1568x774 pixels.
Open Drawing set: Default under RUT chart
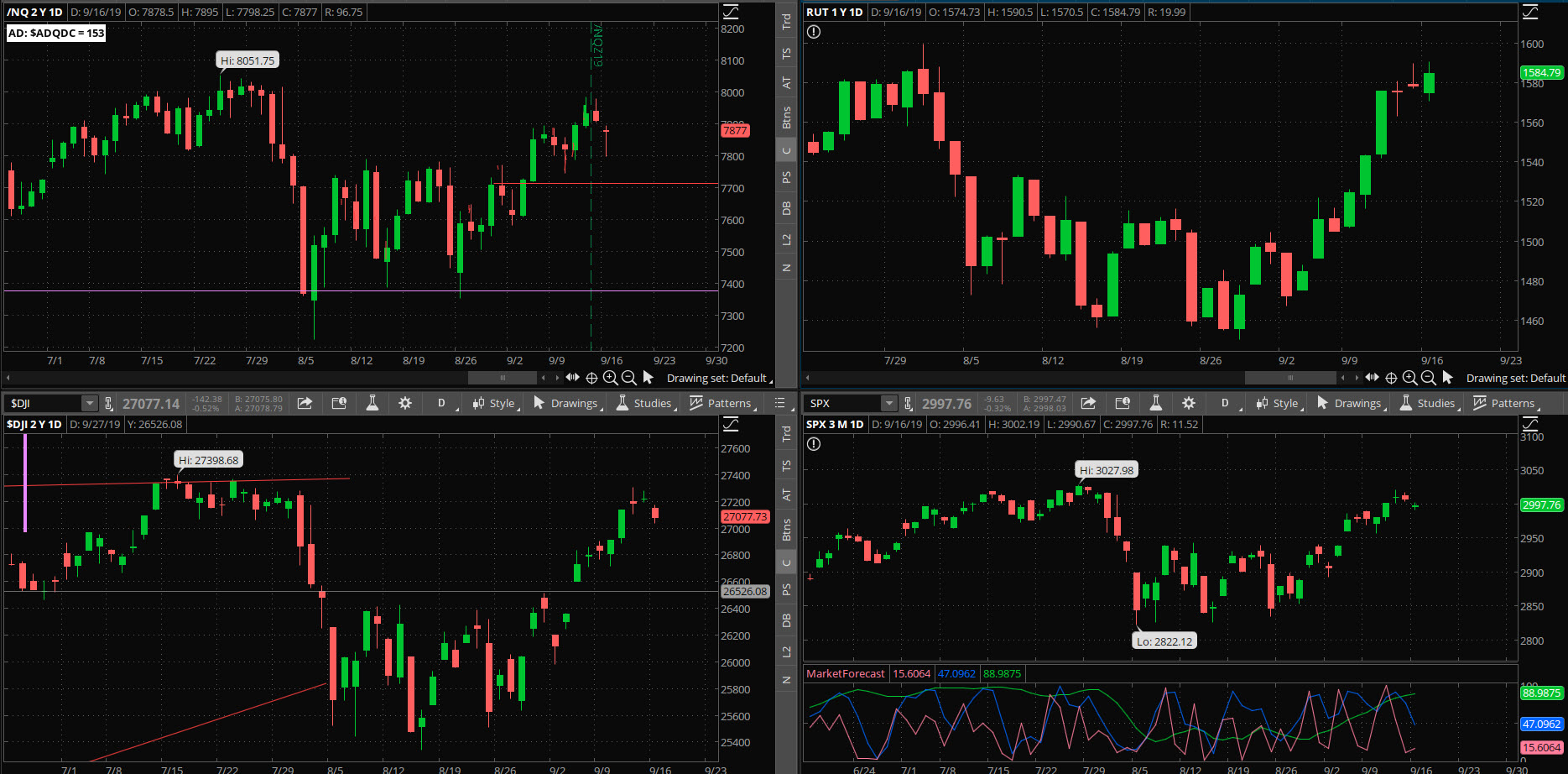pyautogui.click(x=1517, y=378)
